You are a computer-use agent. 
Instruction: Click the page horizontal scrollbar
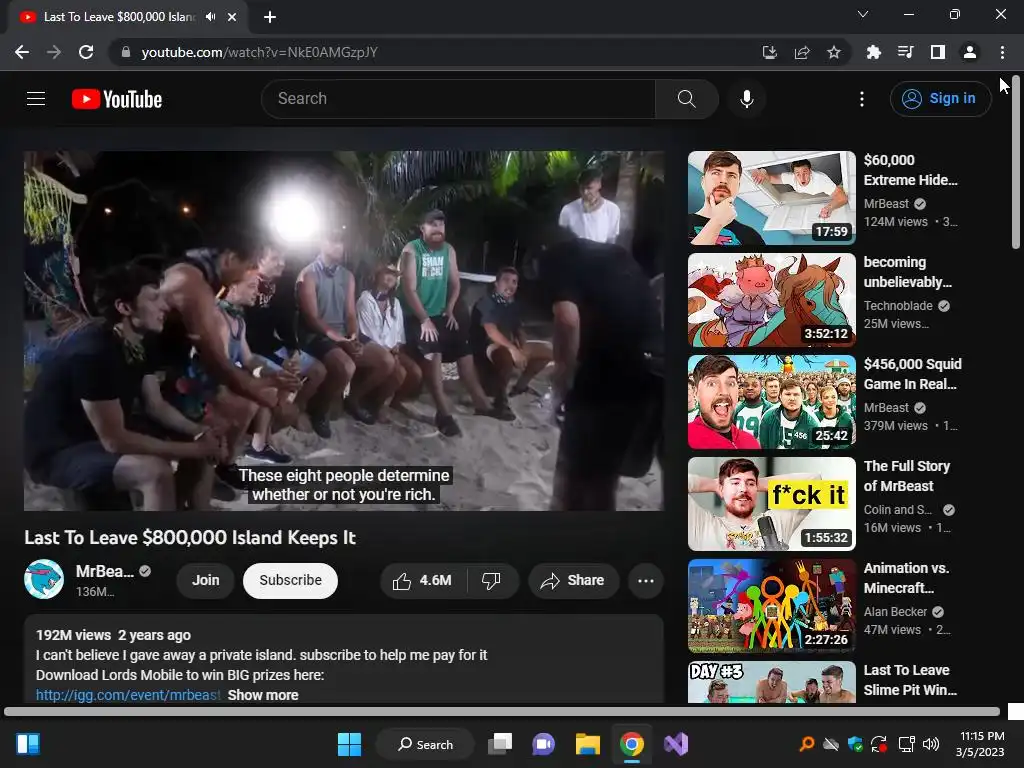pos(502,711)
